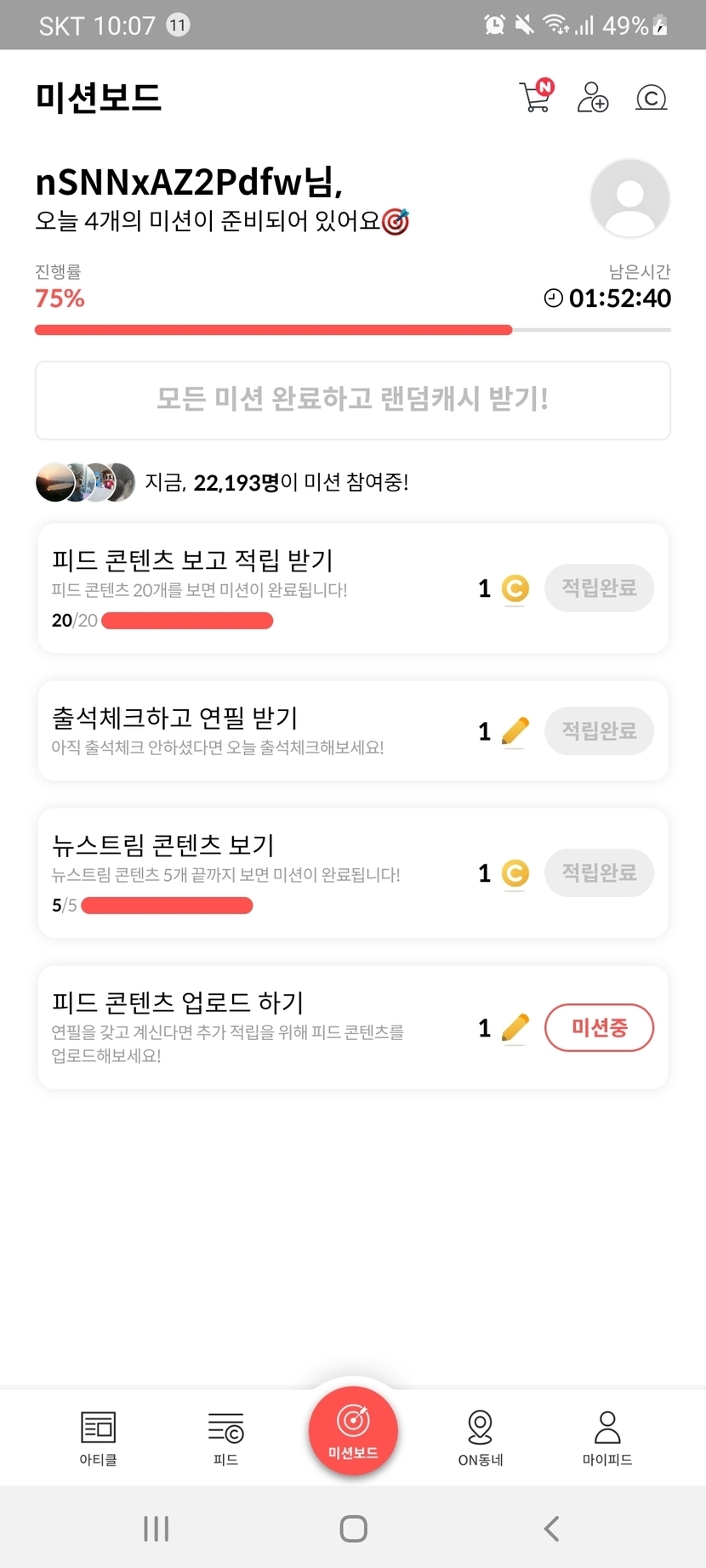
Task: Tap the coin reward icon for 뉴스트림
Action: click(x=515, y=873)
